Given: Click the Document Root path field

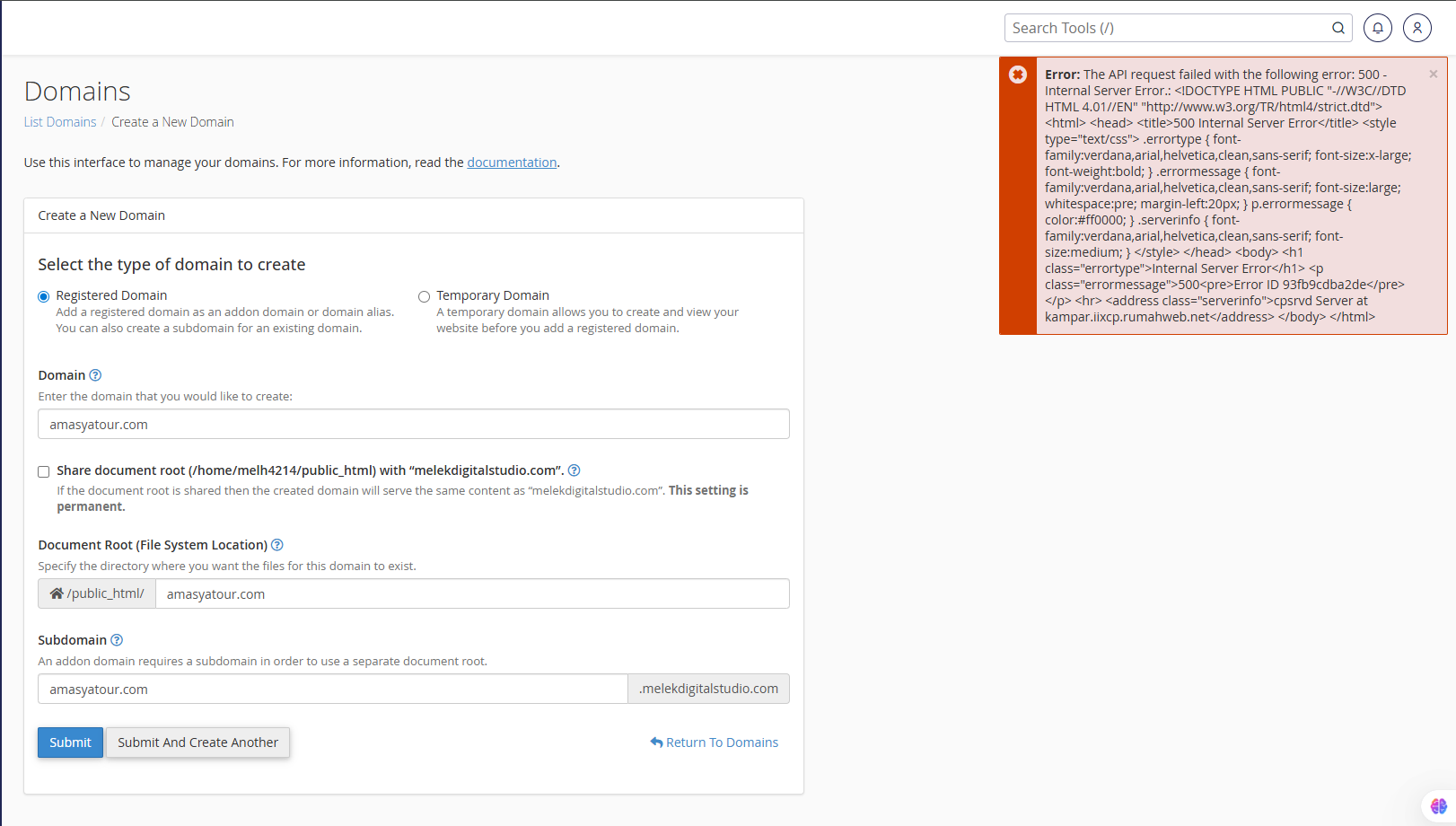Looking at the screenshot, I should point(471,593).
